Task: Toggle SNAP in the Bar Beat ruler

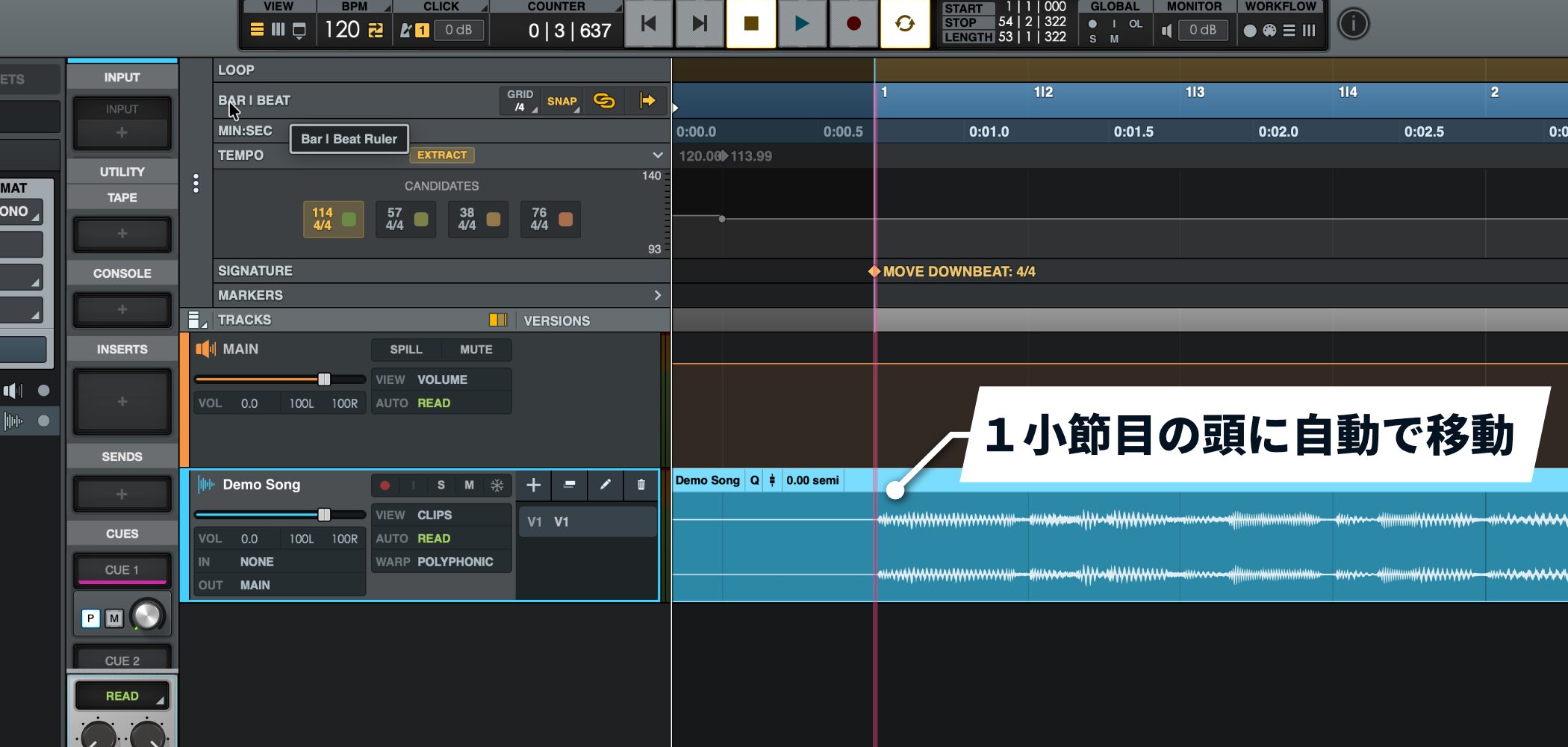Action: [x=562, y=101]
